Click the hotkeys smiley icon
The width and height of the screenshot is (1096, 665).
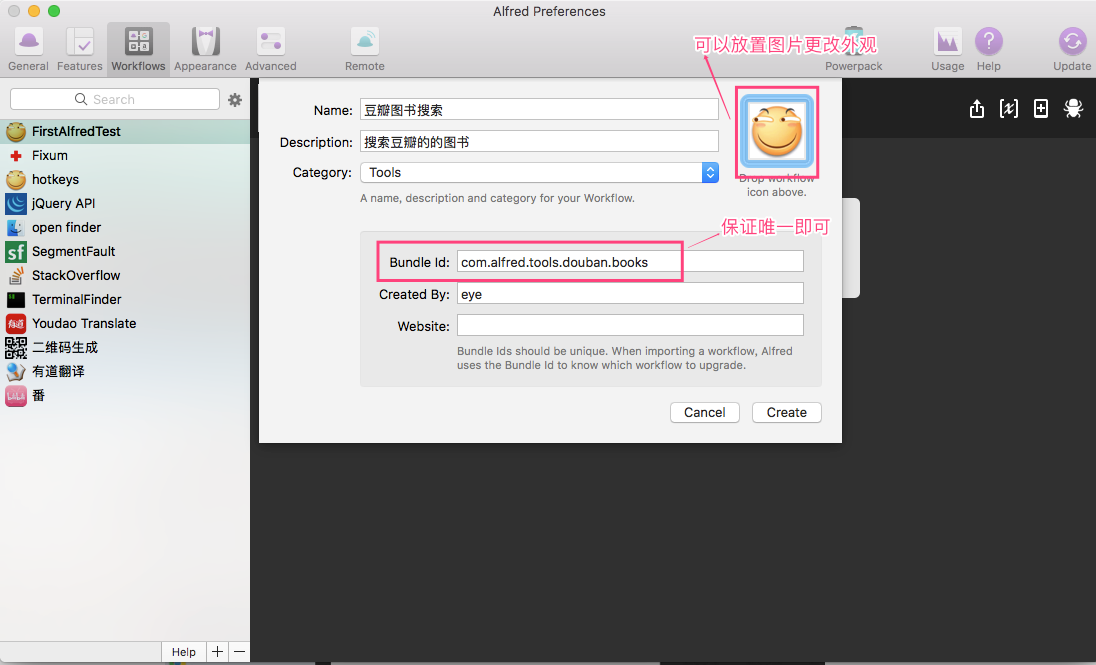(15, 179)
